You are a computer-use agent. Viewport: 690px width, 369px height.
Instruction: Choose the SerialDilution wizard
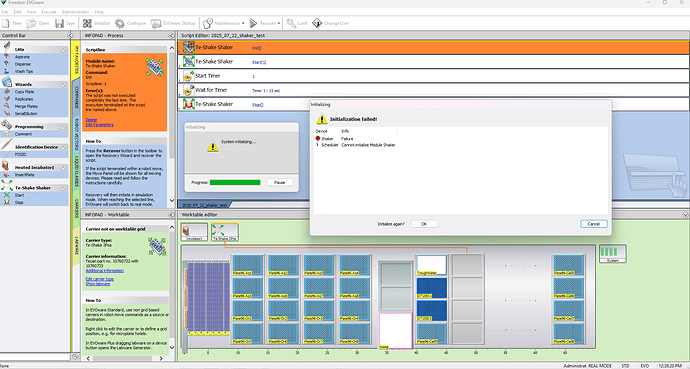point(26,113)
